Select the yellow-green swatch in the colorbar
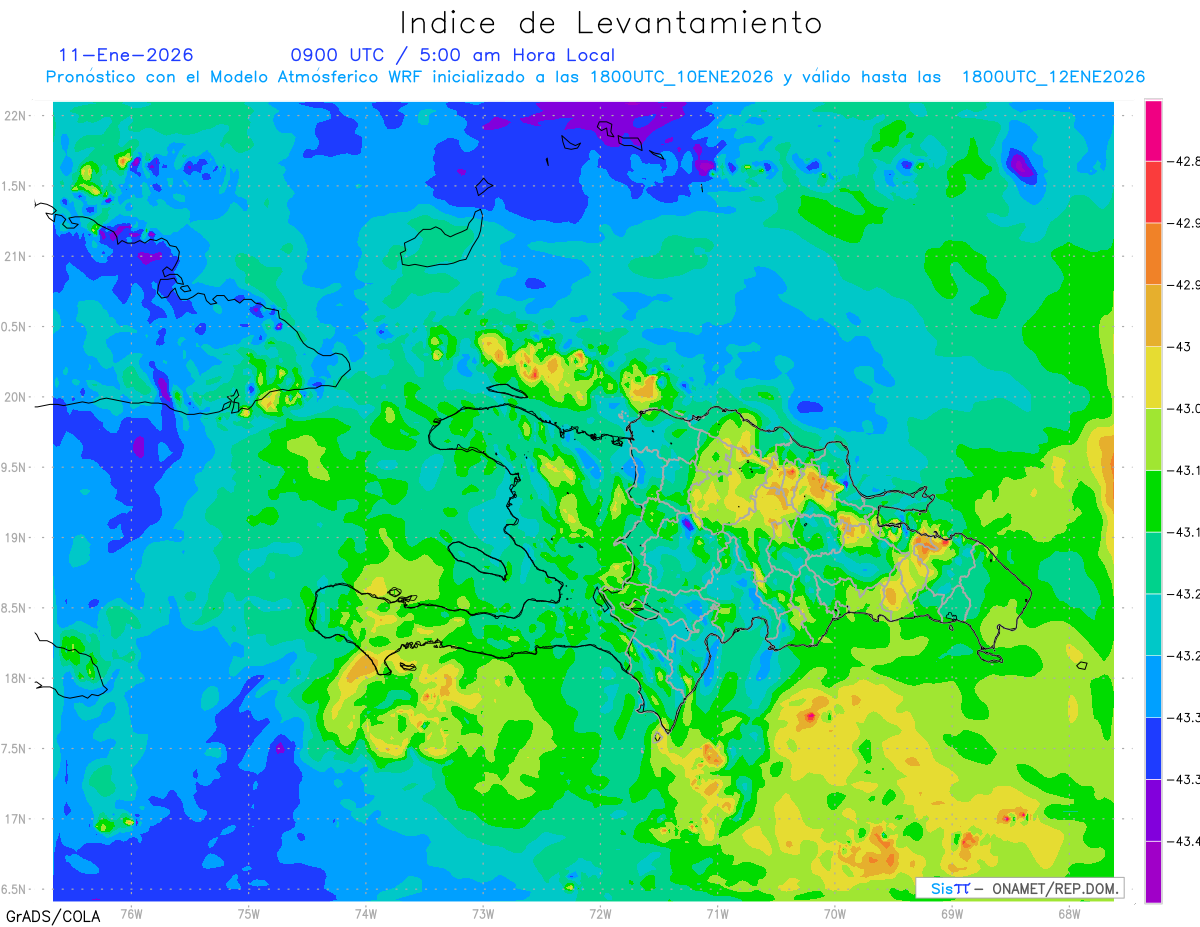The width and height of the screenshot is (1200, 927). point(1153,439)
